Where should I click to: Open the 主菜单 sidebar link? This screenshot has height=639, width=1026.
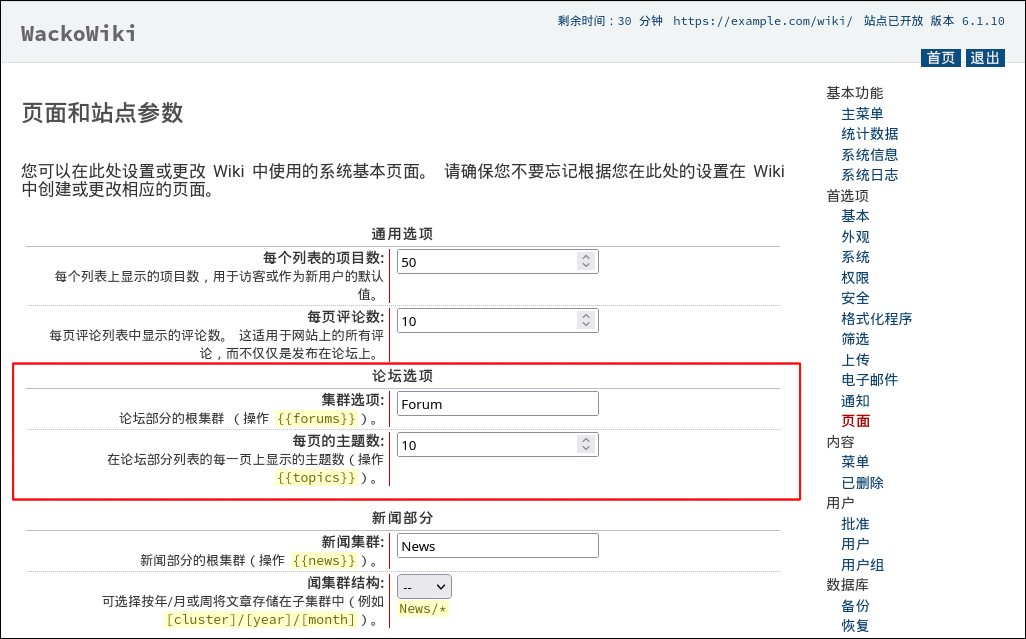tap(862, 114)
